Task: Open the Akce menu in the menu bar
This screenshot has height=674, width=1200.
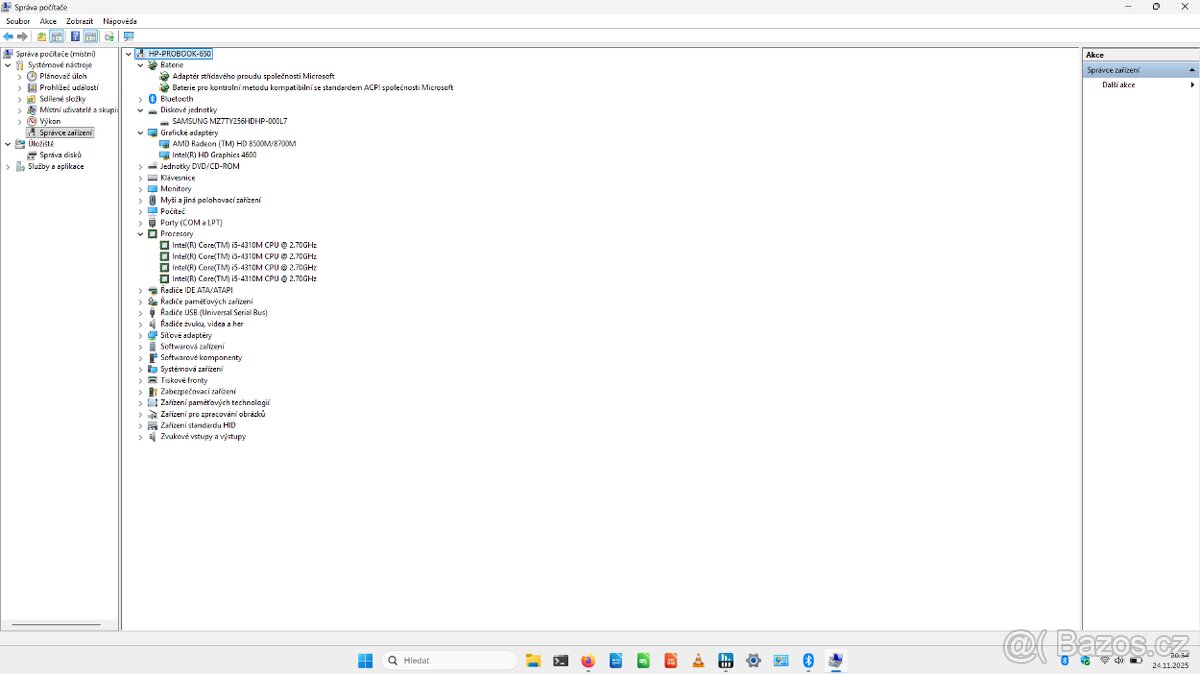Action: pos(48,21)
